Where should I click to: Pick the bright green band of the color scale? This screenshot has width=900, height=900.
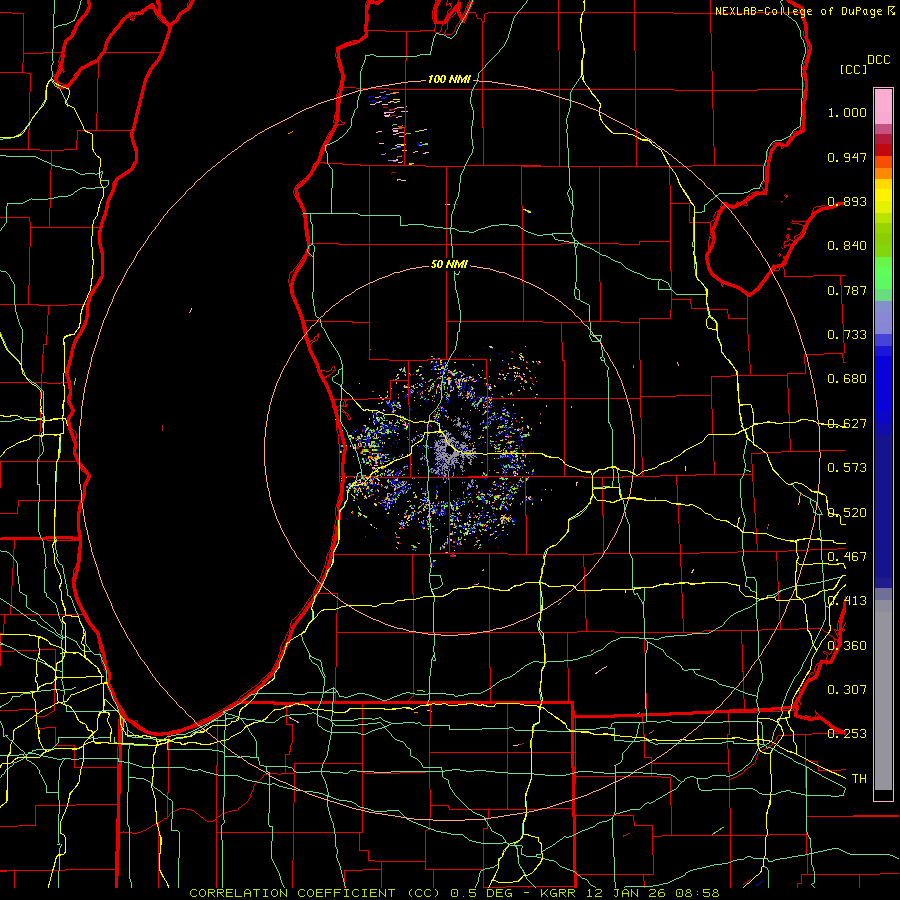point(883,273)
